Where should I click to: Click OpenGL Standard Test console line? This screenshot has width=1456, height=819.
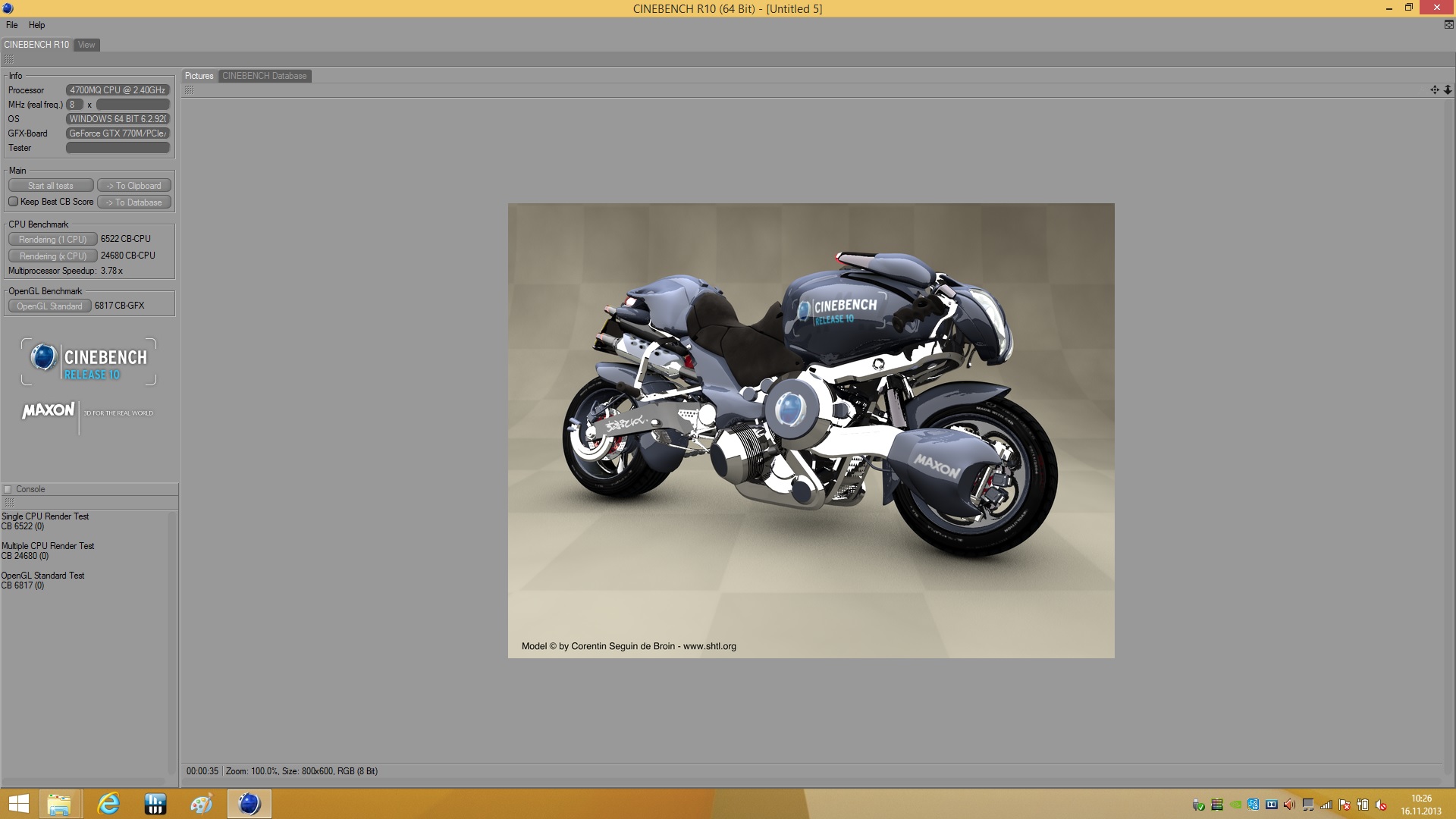[43, 576]
